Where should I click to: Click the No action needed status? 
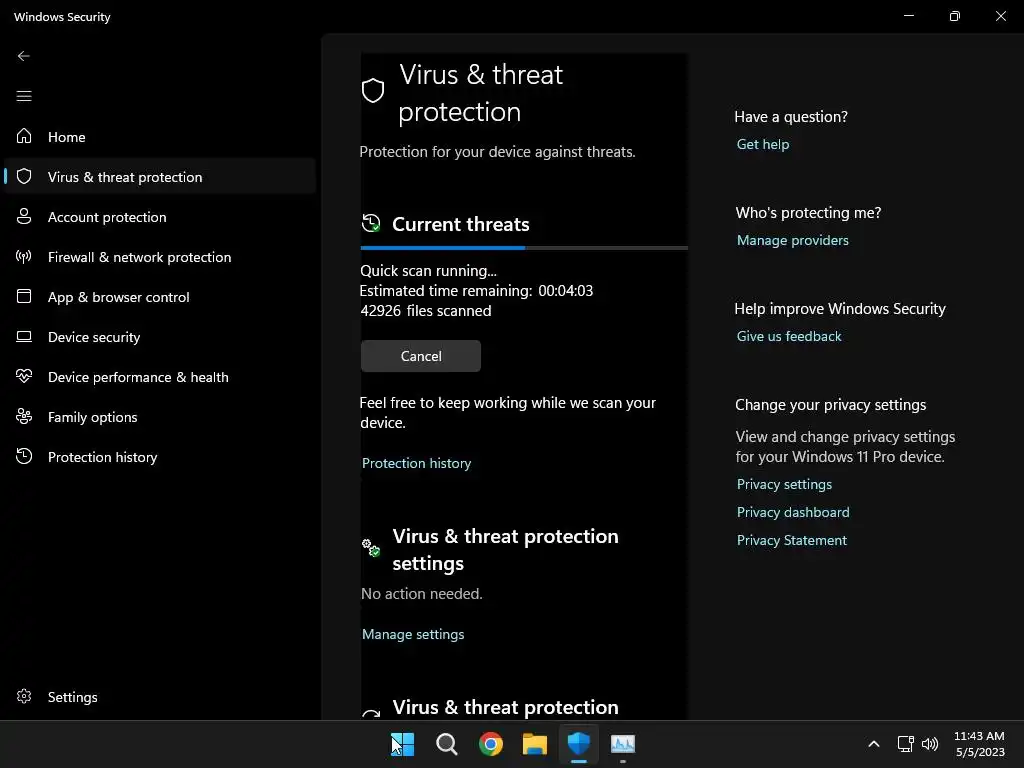pyautogui.click(x=422, y=594)
